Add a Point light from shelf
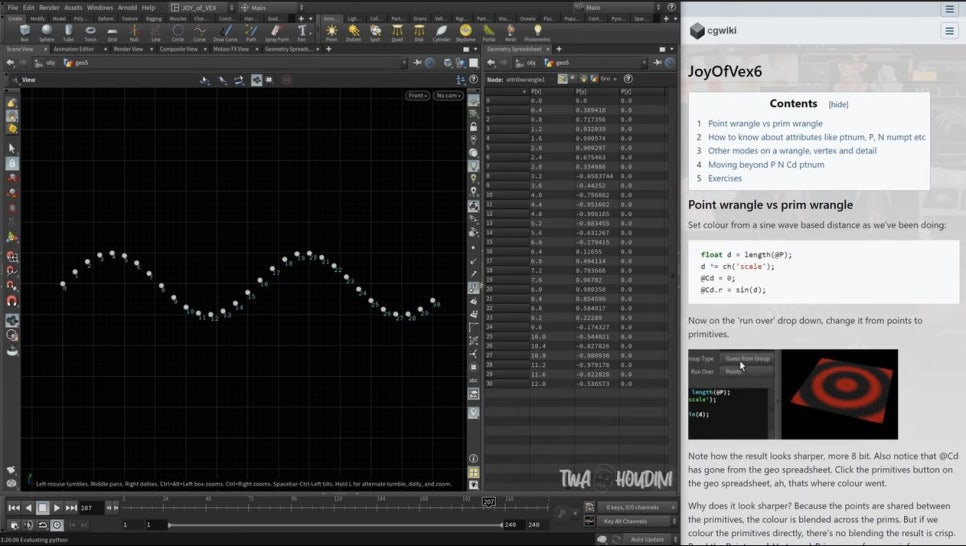 point(331,33)
